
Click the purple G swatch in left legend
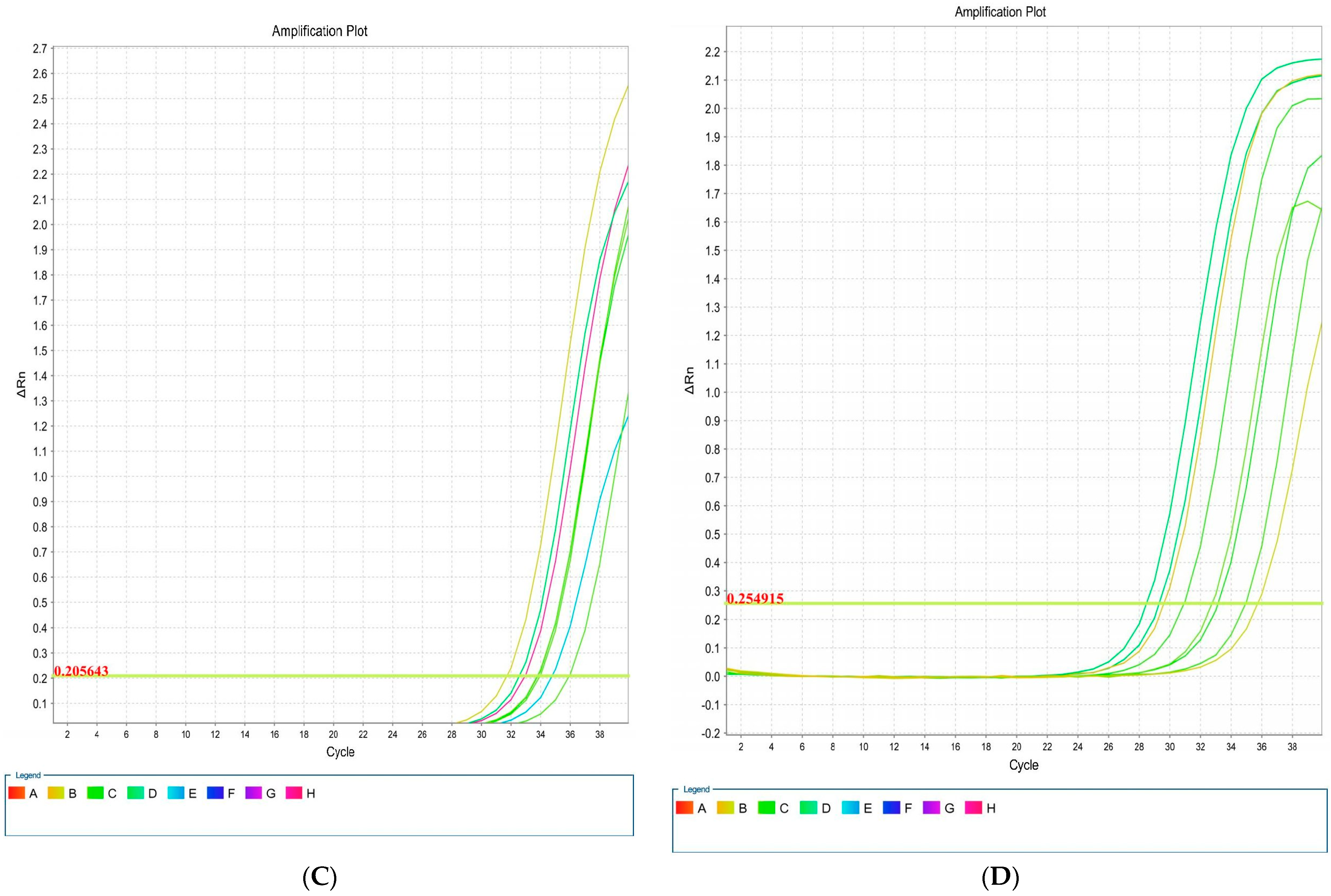point(254,793)
